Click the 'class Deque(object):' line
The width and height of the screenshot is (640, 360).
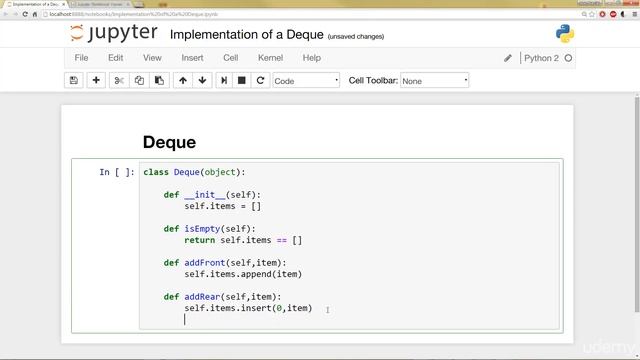coord(194,172)
